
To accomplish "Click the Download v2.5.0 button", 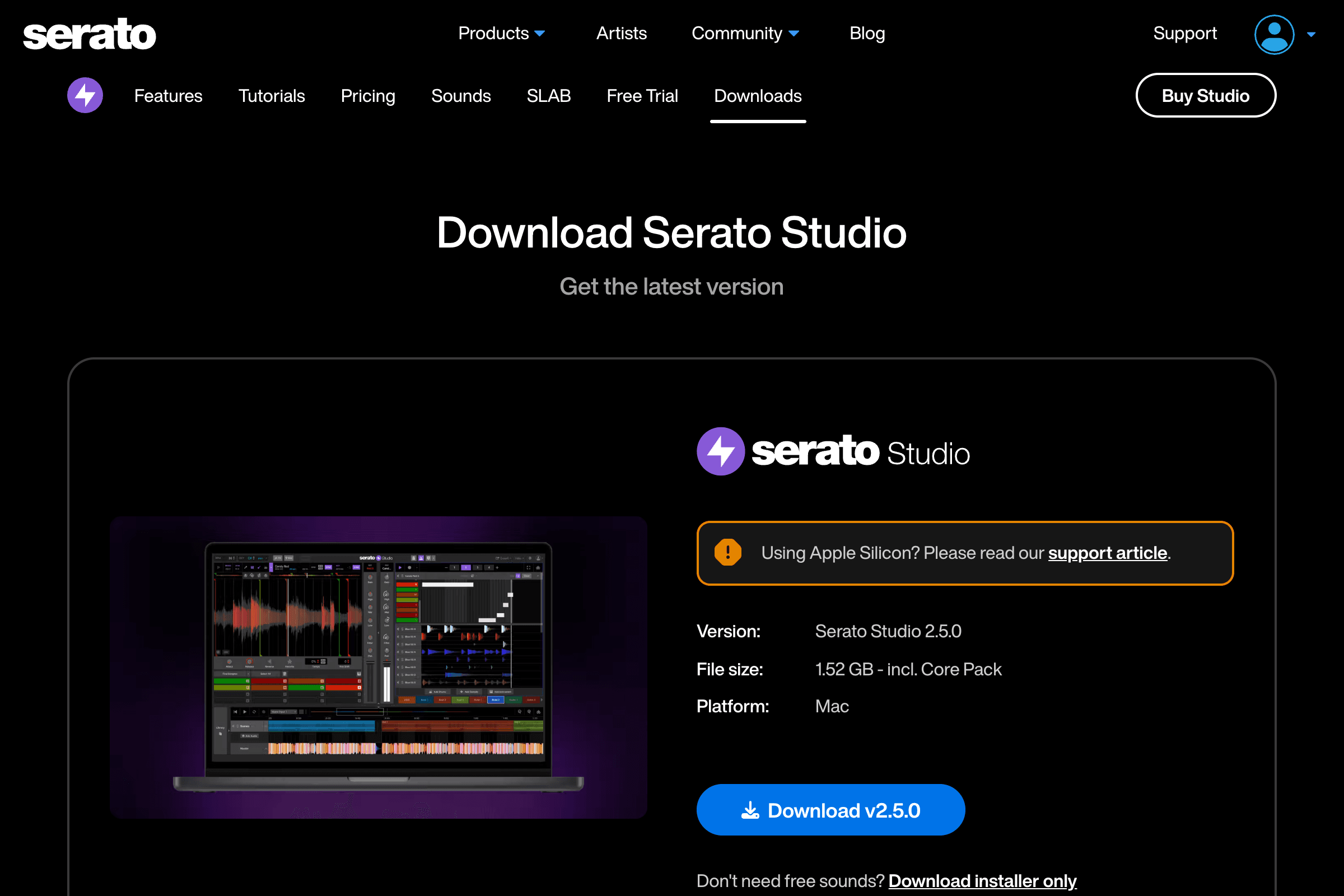I will pyautogui.click(x=831, y=810).
